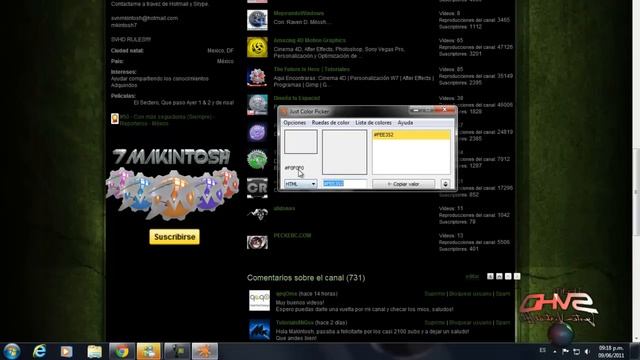Click the volume speaker tray icon
The image size is (640, 360).
pos(587,351)
